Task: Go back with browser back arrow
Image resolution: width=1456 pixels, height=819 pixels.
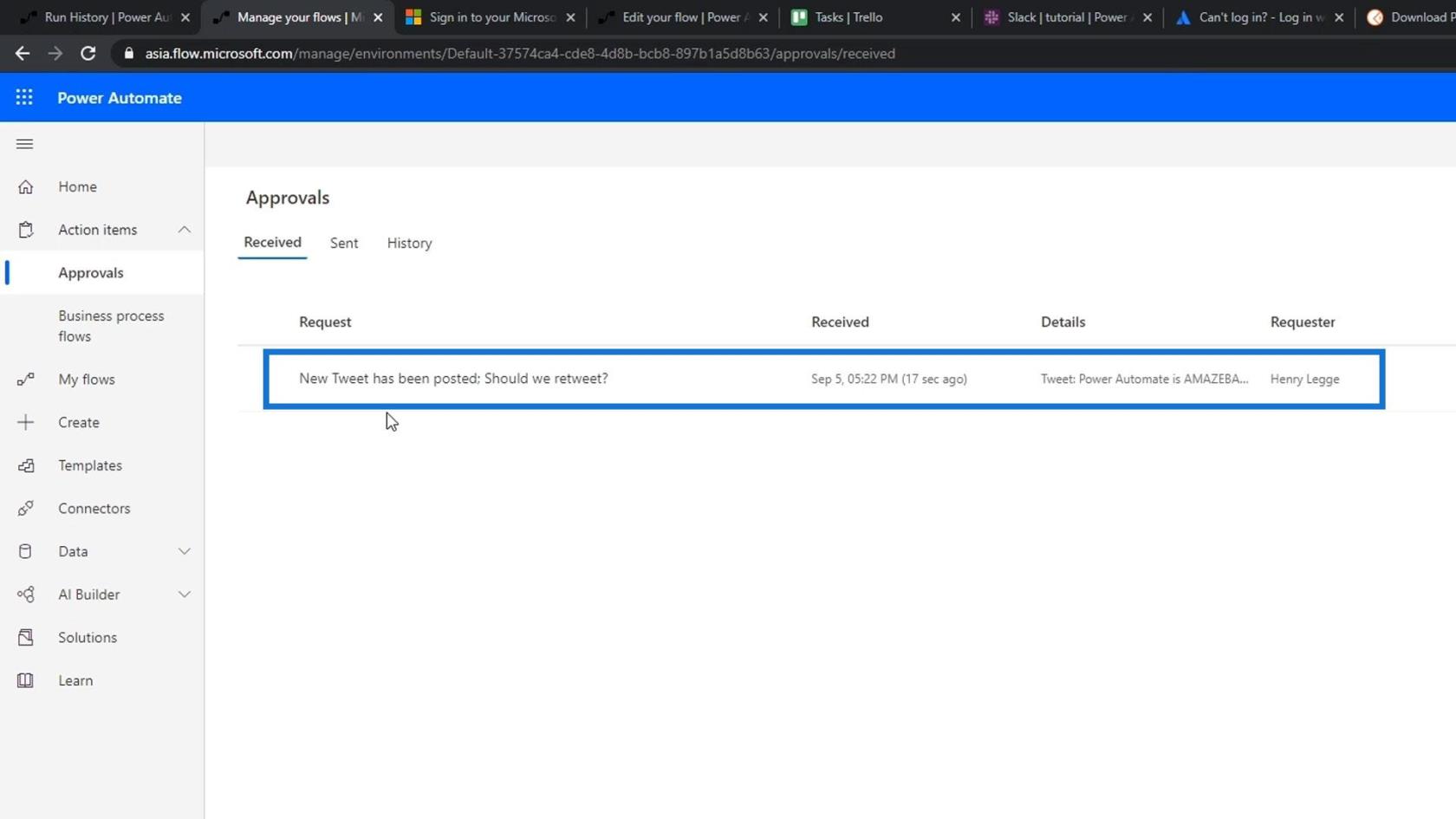Action: (x=22, y=54)
